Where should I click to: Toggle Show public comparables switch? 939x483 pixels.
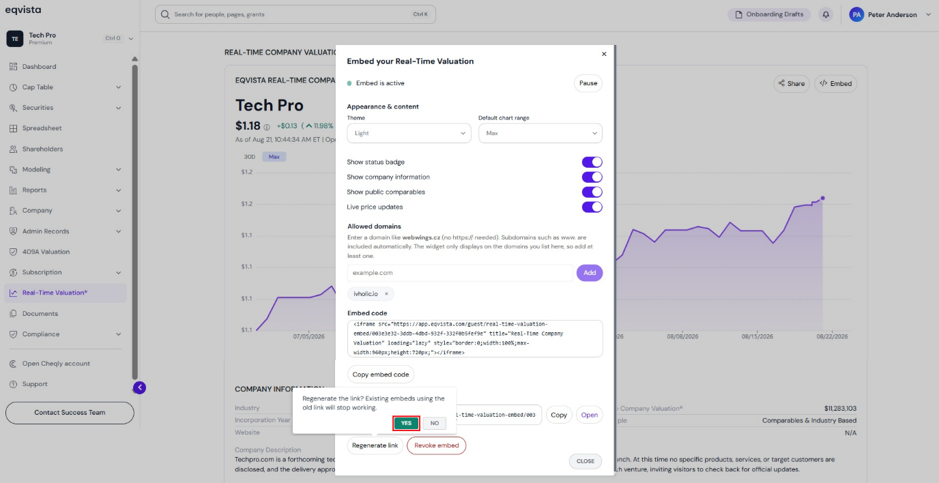click(x=592, y=192)
